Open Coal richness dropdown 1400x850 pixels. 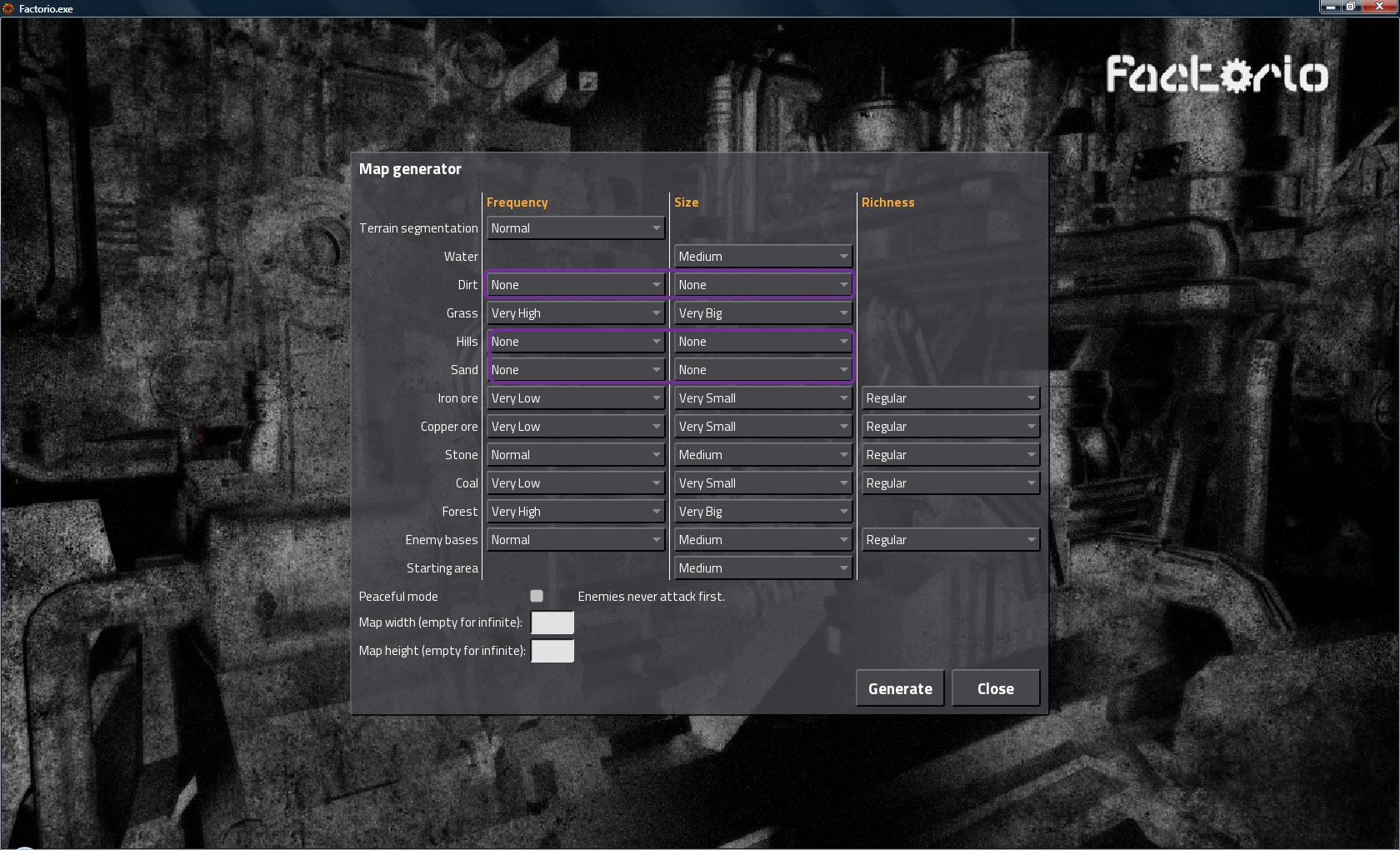[x=951, y=483]
